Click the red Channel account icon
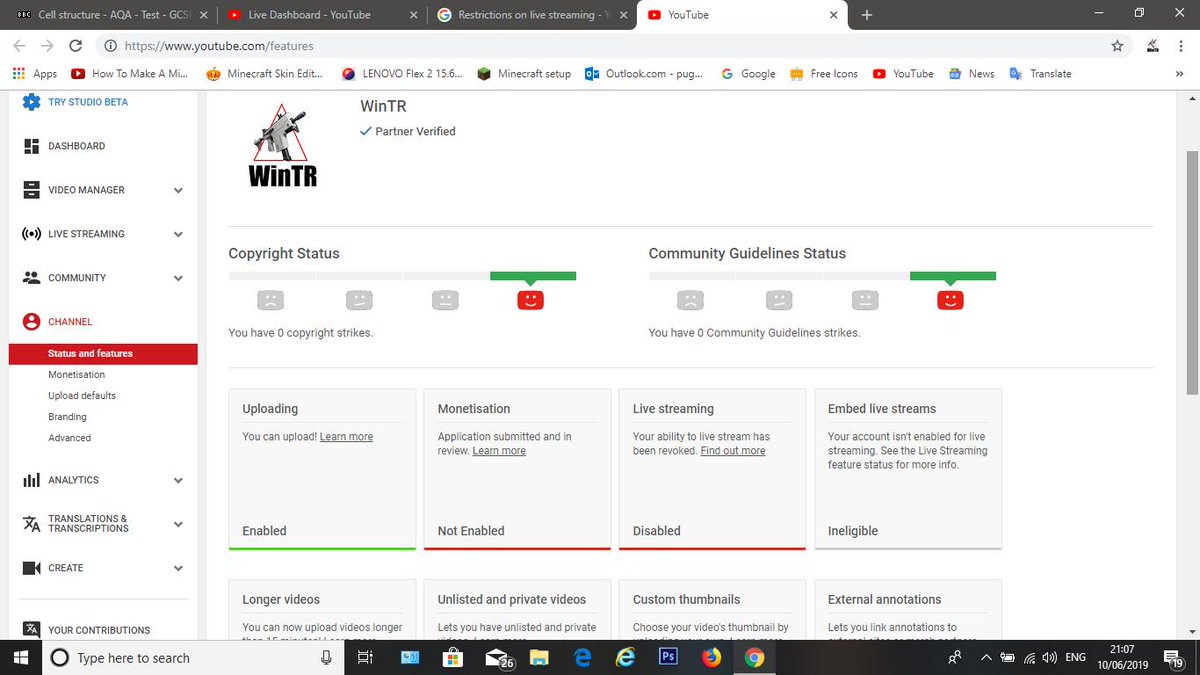Image resolution: width=1200 pixels, height=675 pixels. [x=31, y=322]
